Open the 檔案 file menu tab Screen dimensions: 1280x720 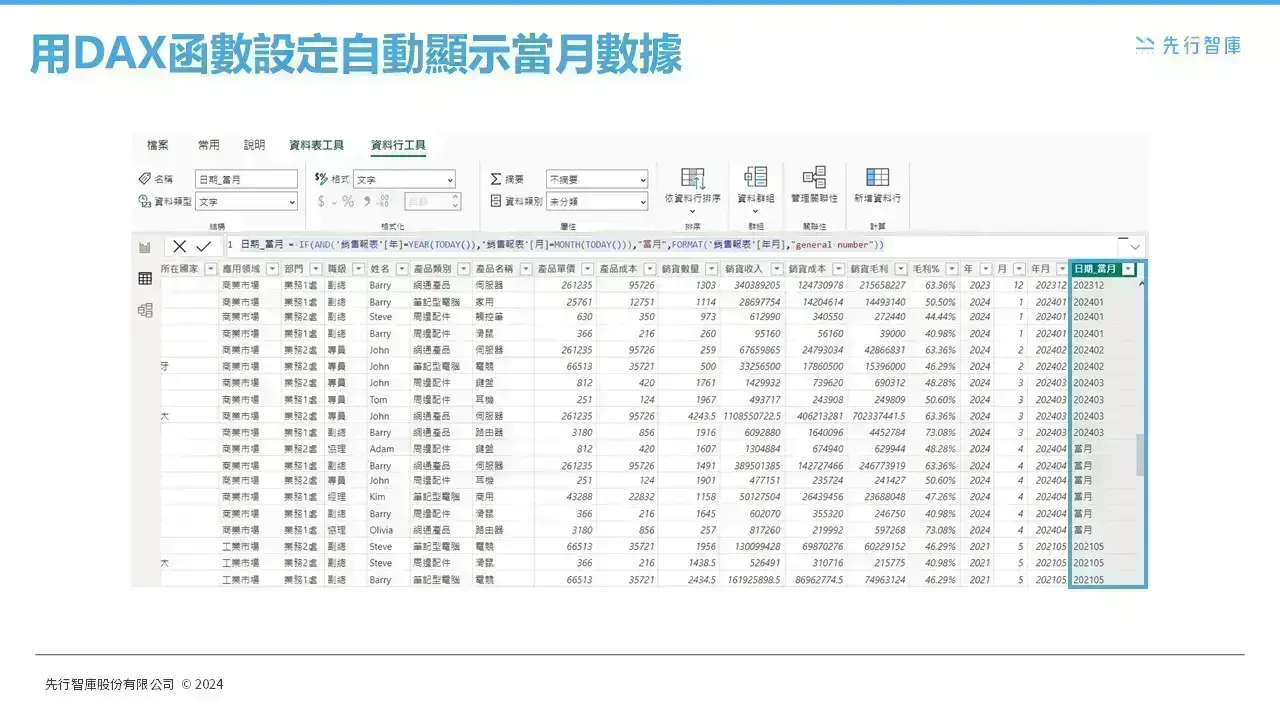pyautogui.click(x=158, y=145)
